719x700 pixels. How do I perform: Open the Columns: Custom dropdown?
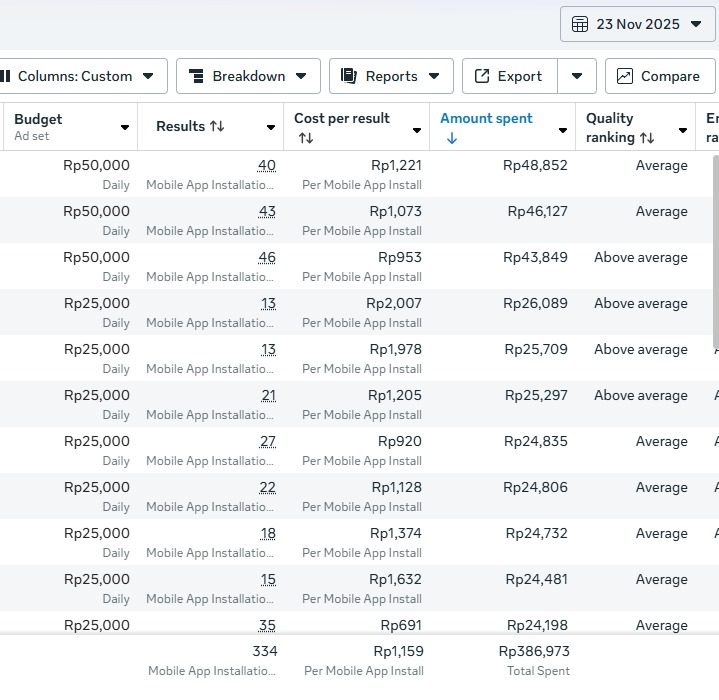[x=148, y=76]
